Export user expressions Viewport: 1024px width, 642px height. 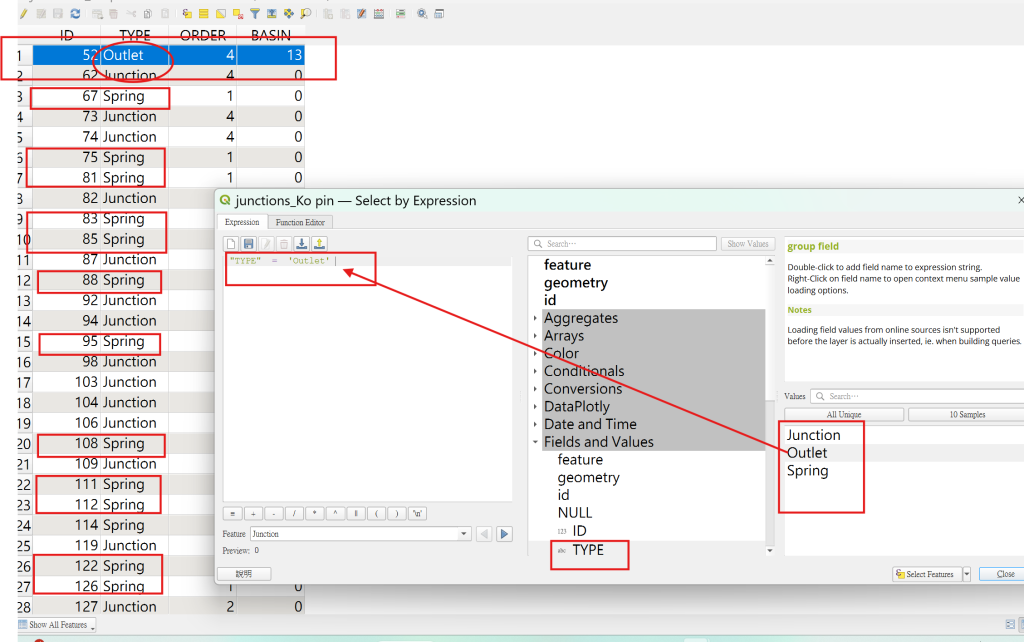coord(319,244)
